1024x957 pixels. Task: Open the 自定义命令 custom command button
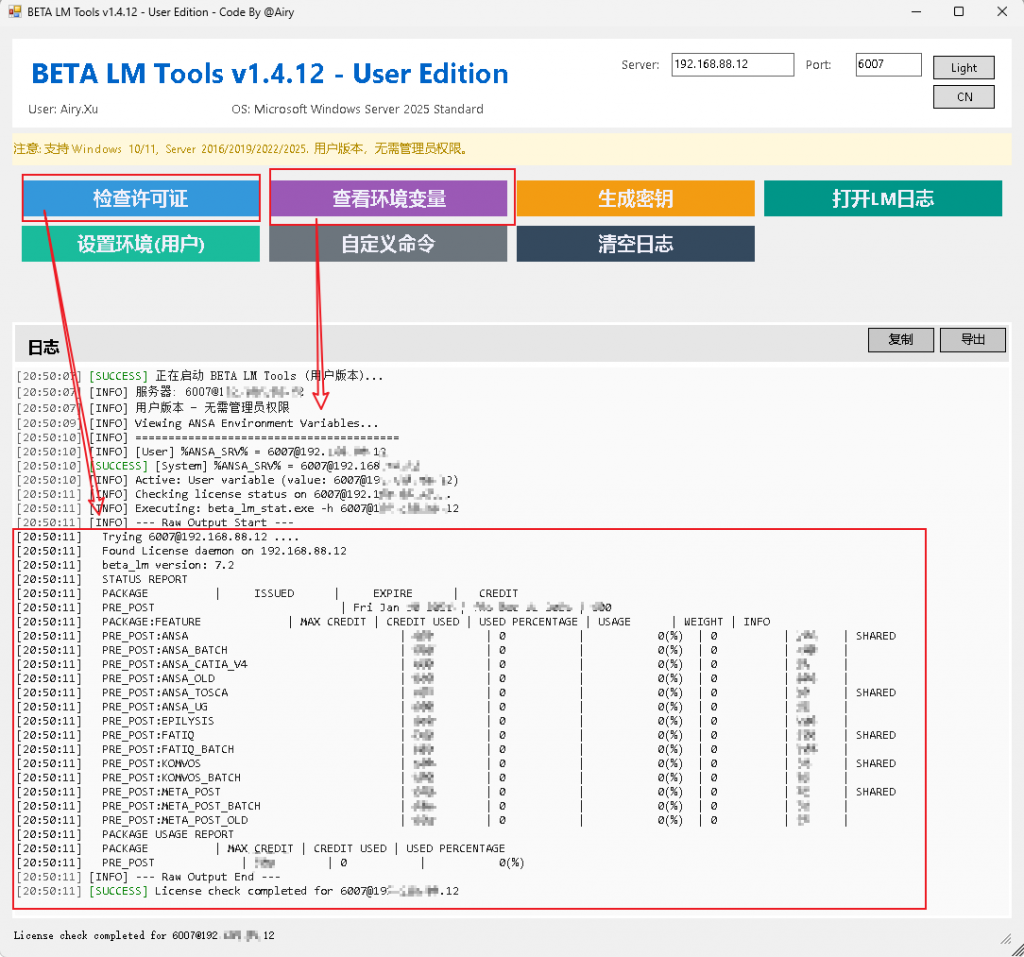(x=388, y=243)
